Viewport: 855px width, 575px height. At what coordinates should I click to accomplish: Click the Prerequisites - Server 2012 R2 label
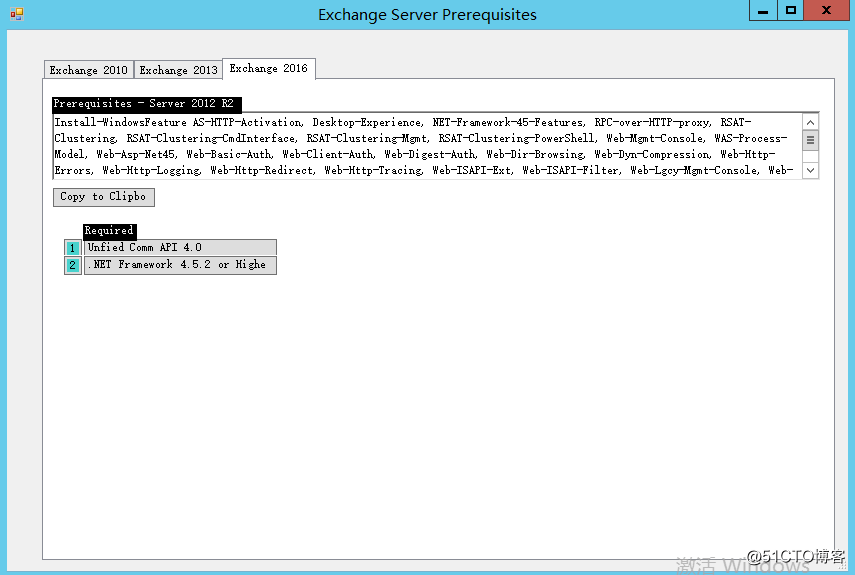pos(147,104)
